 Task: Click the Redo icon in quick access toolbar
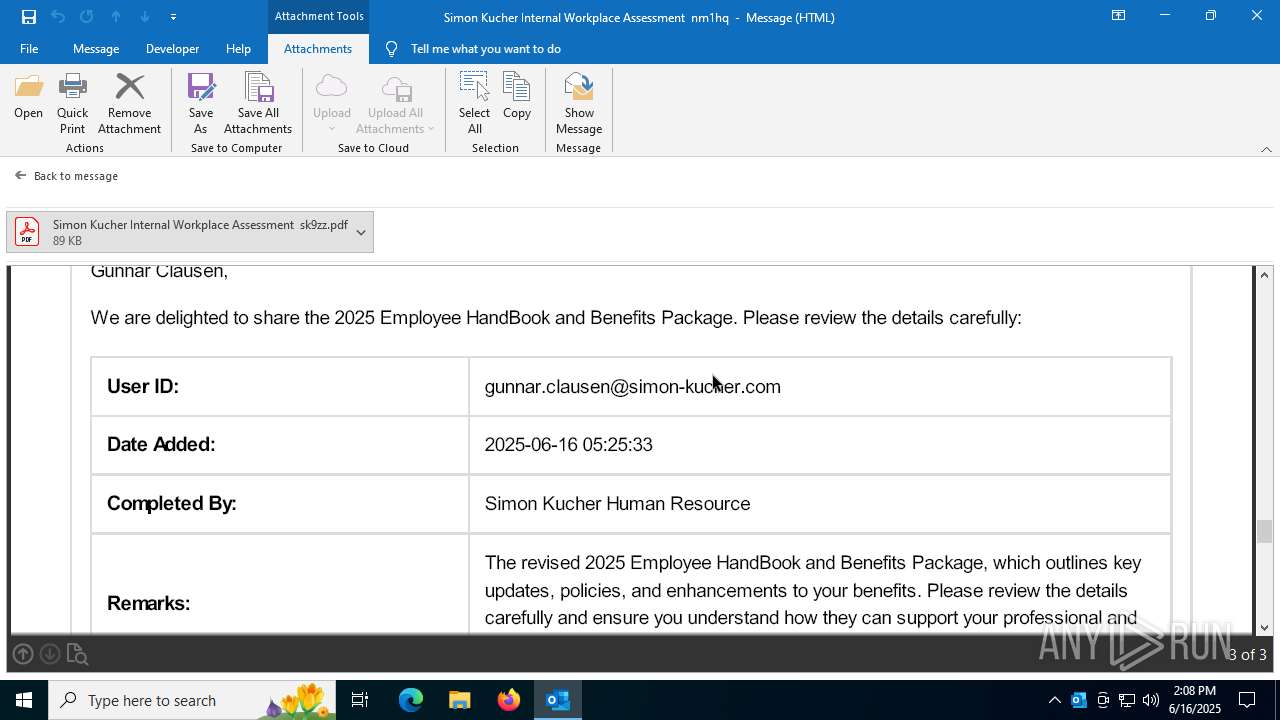87,17
